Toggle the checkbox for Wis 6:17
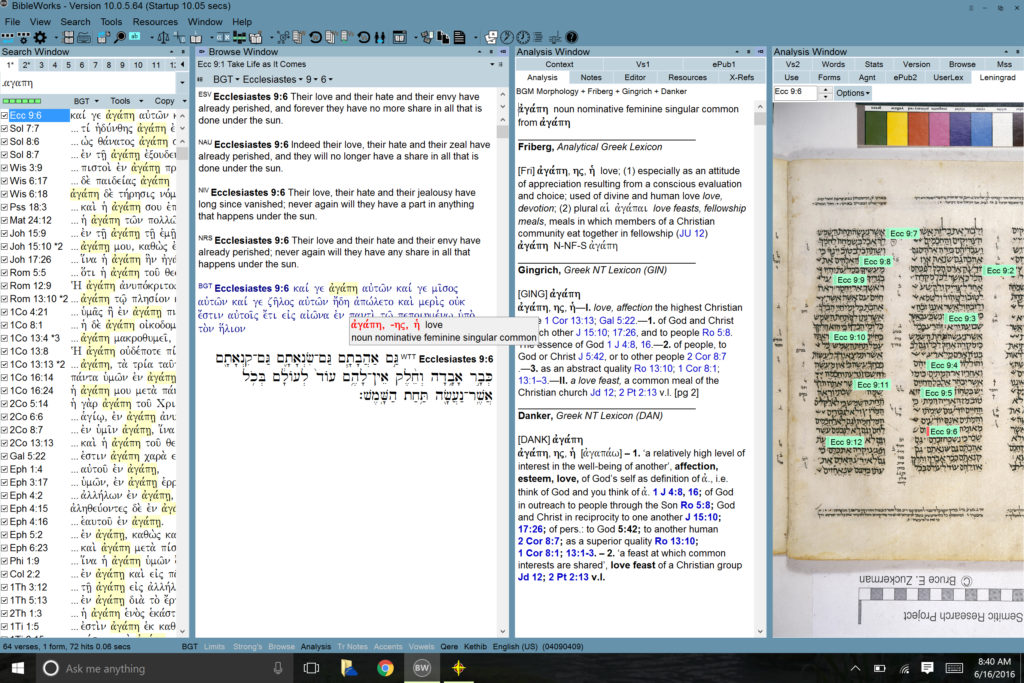This screenshot has height=683, width=1024. click(x=5, y=181)
